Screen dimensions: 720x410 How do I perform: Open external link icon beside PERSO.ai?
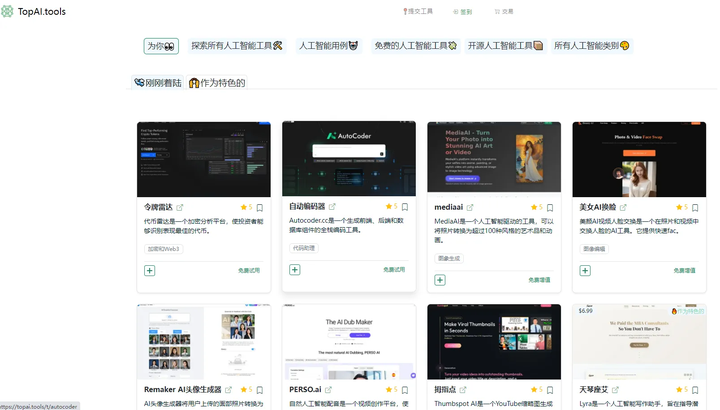[328, 390]
